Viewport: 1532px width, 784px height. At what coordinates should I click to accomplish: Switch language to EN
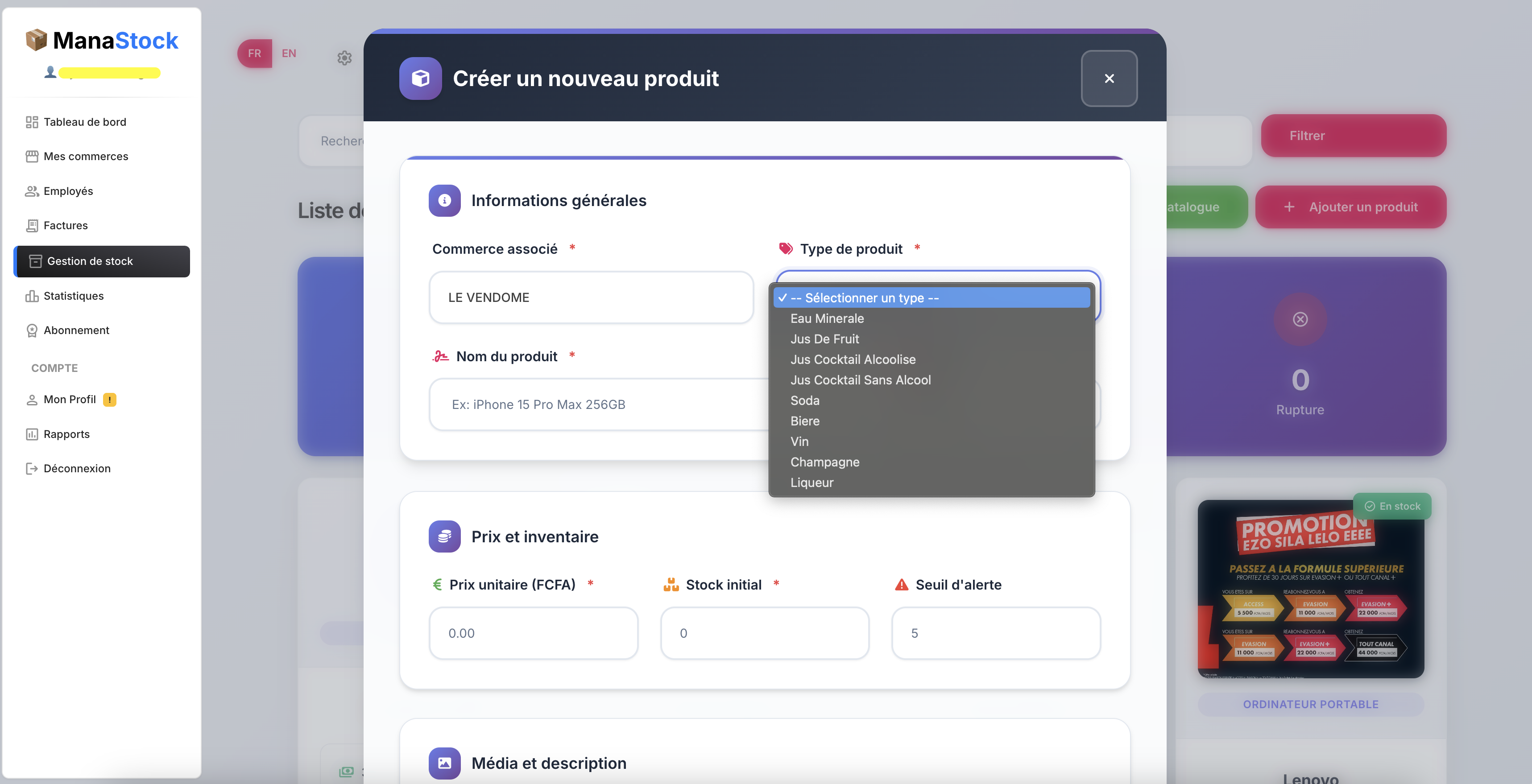pos(289,54)
